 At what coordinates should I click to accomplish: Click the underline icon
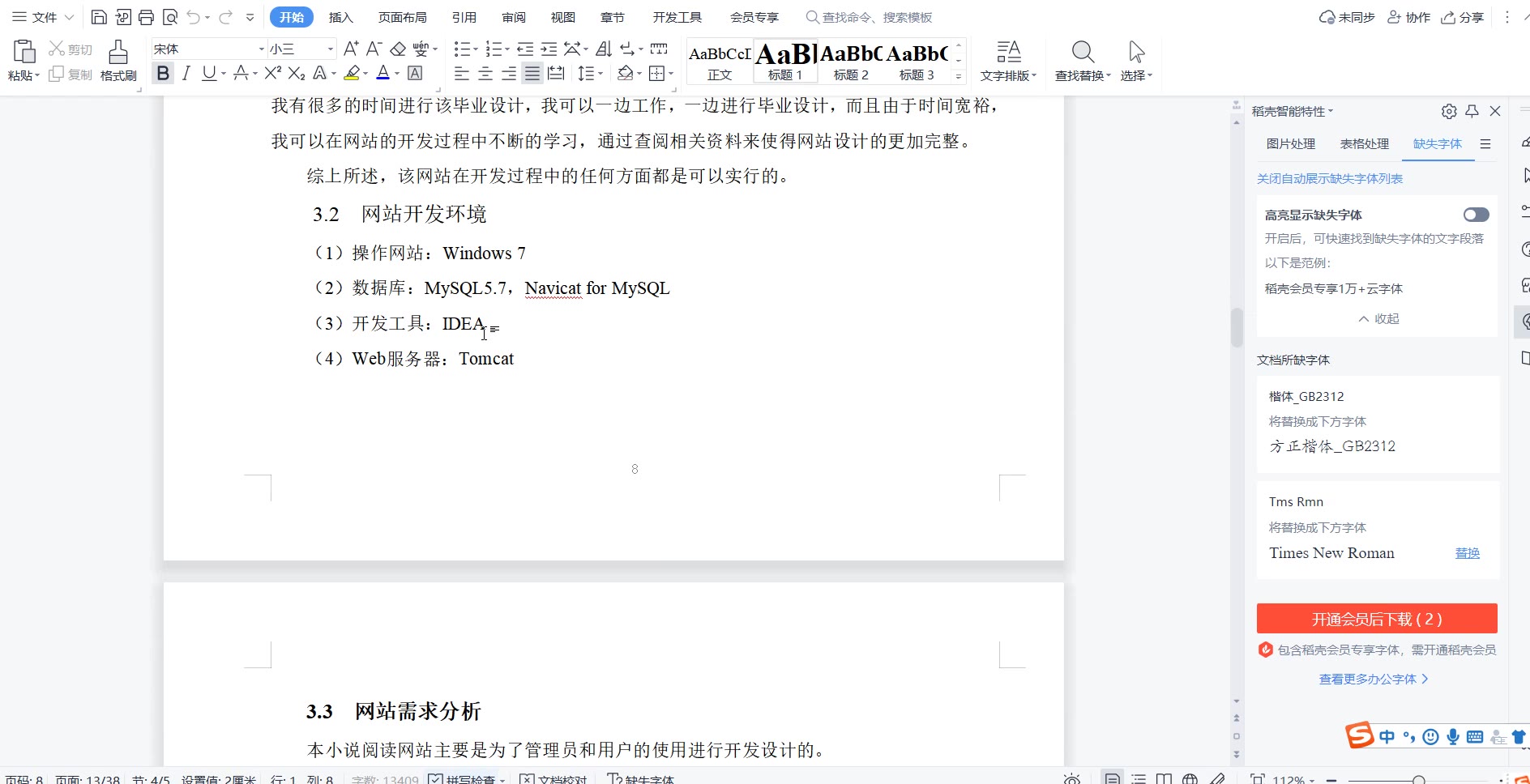point(209,74)
